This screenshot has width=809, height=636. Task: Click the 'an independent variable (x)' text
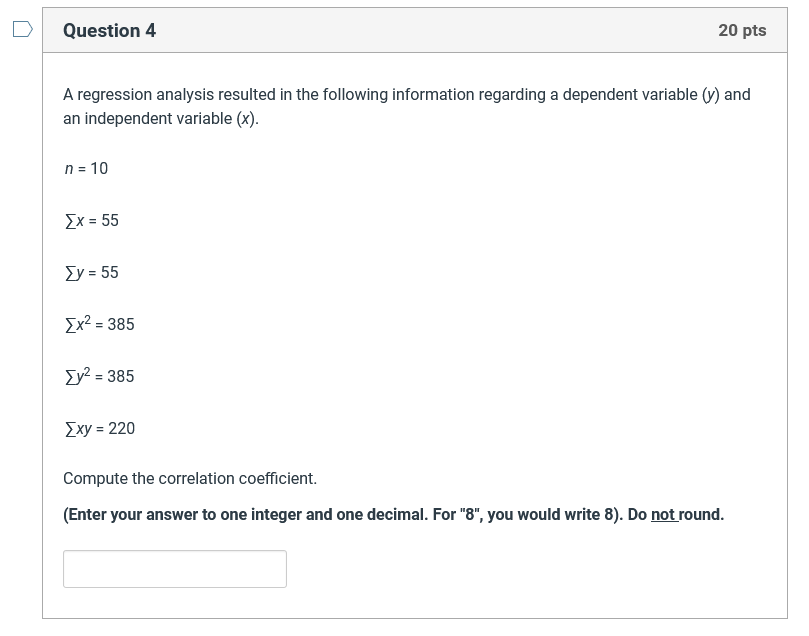(160, 119)
